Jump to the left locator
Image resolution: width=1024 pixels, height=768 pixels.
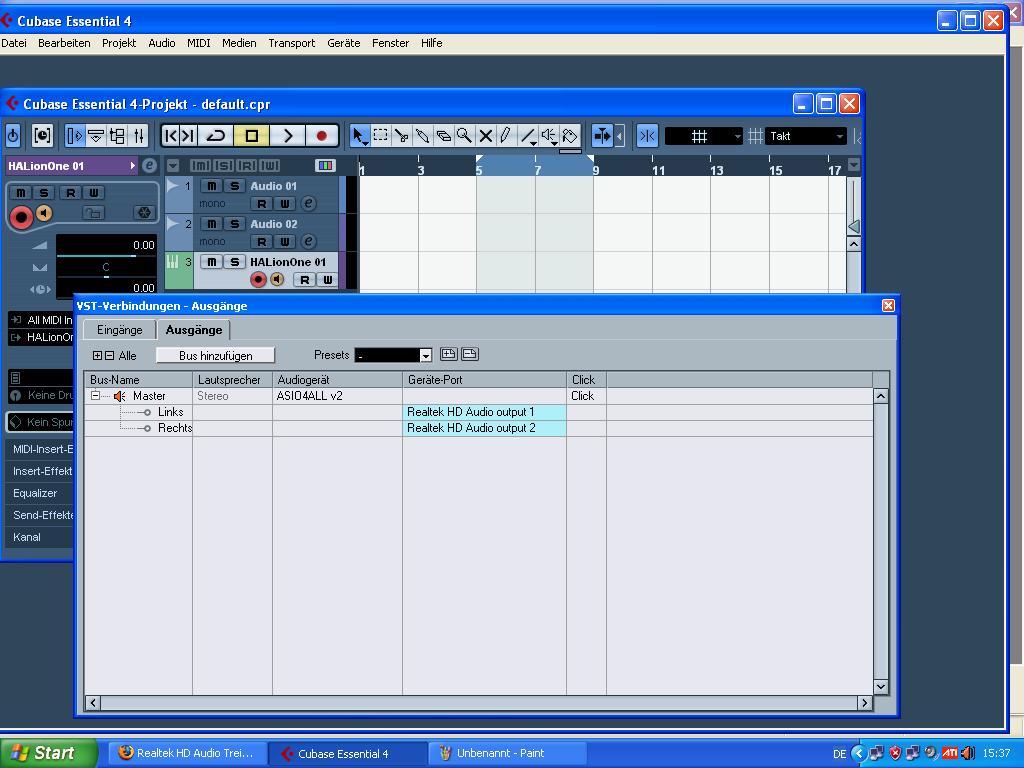[x=170, y=136]
